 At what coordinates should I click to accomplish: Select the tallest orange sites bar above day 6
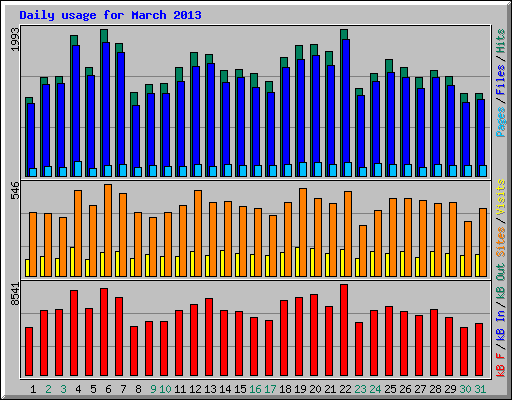click(x=108, y=230)
